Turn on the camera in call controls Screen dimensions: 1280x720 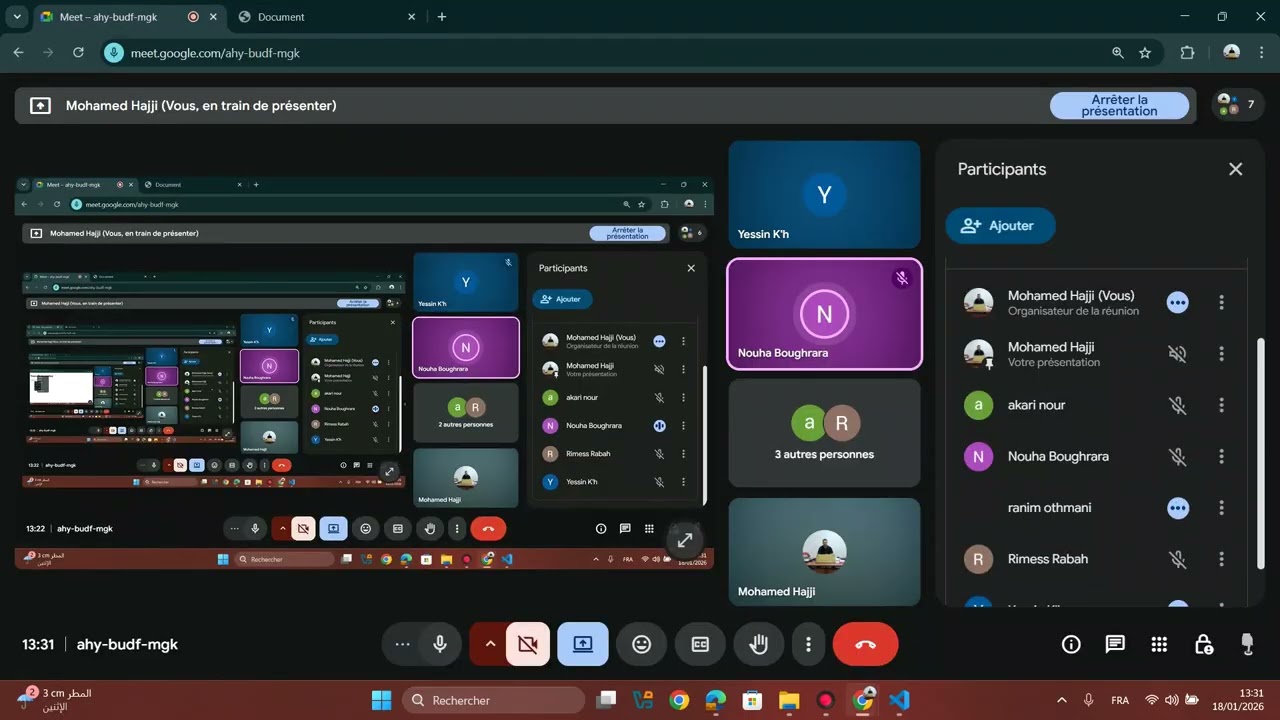pos(528,645)
